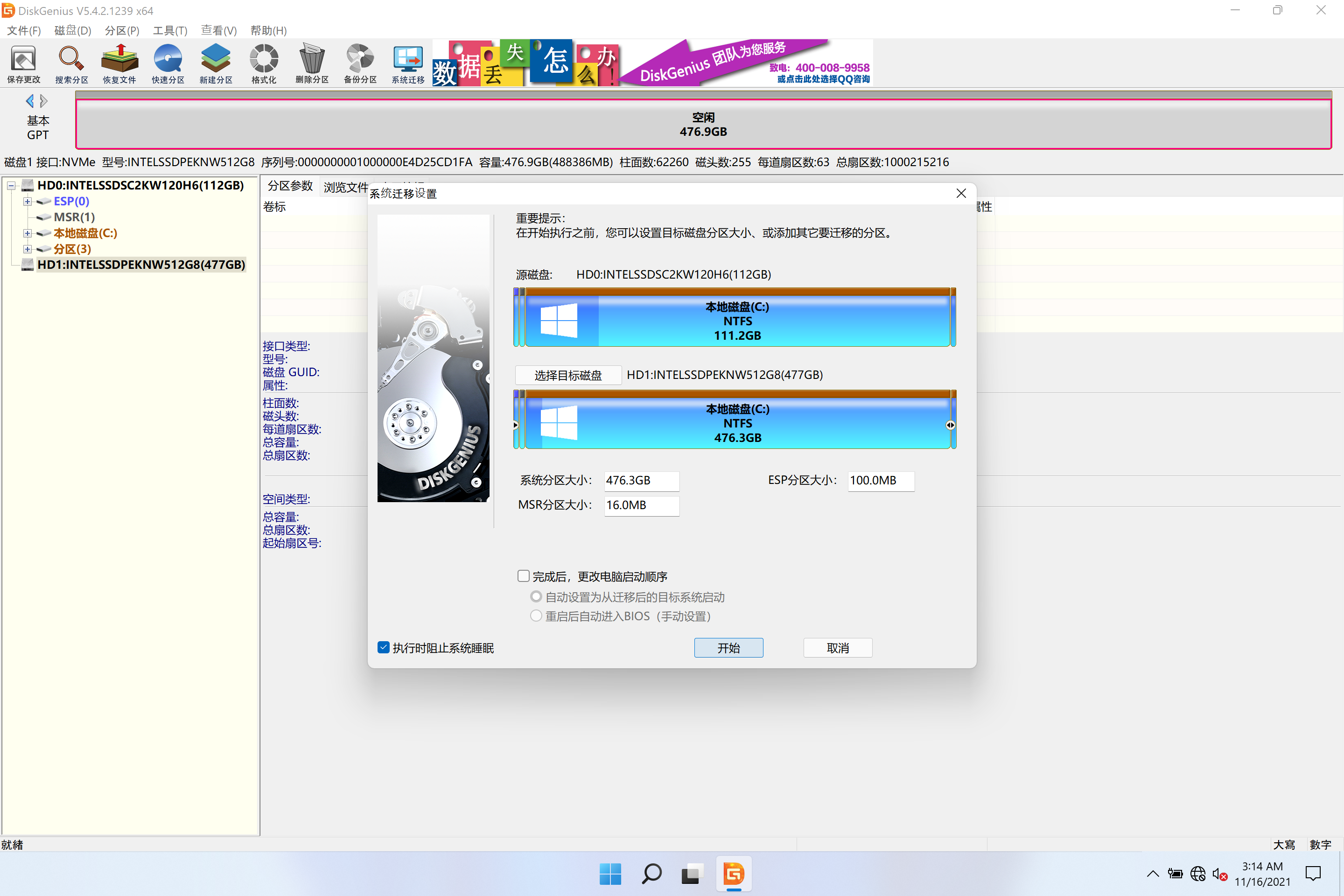This screenshot has width=1344, height=896.
Task: Open taskbar Search
Action: [651, 874]
